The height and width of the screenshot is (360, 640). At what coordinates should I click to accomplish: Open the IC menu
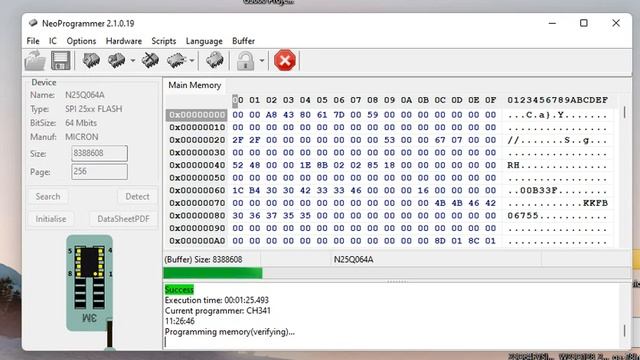click(53, 41)
